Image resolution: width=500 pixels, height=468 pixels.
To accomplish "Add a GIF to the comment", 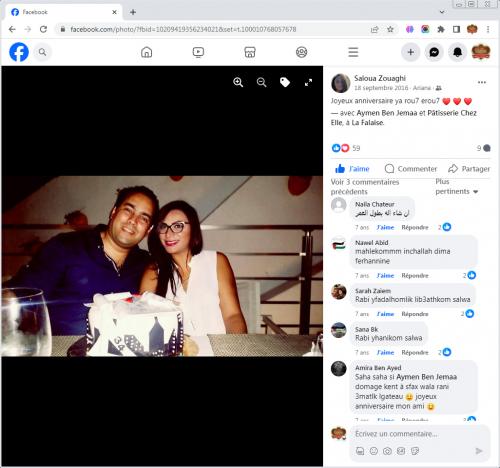I will [401, 451].
